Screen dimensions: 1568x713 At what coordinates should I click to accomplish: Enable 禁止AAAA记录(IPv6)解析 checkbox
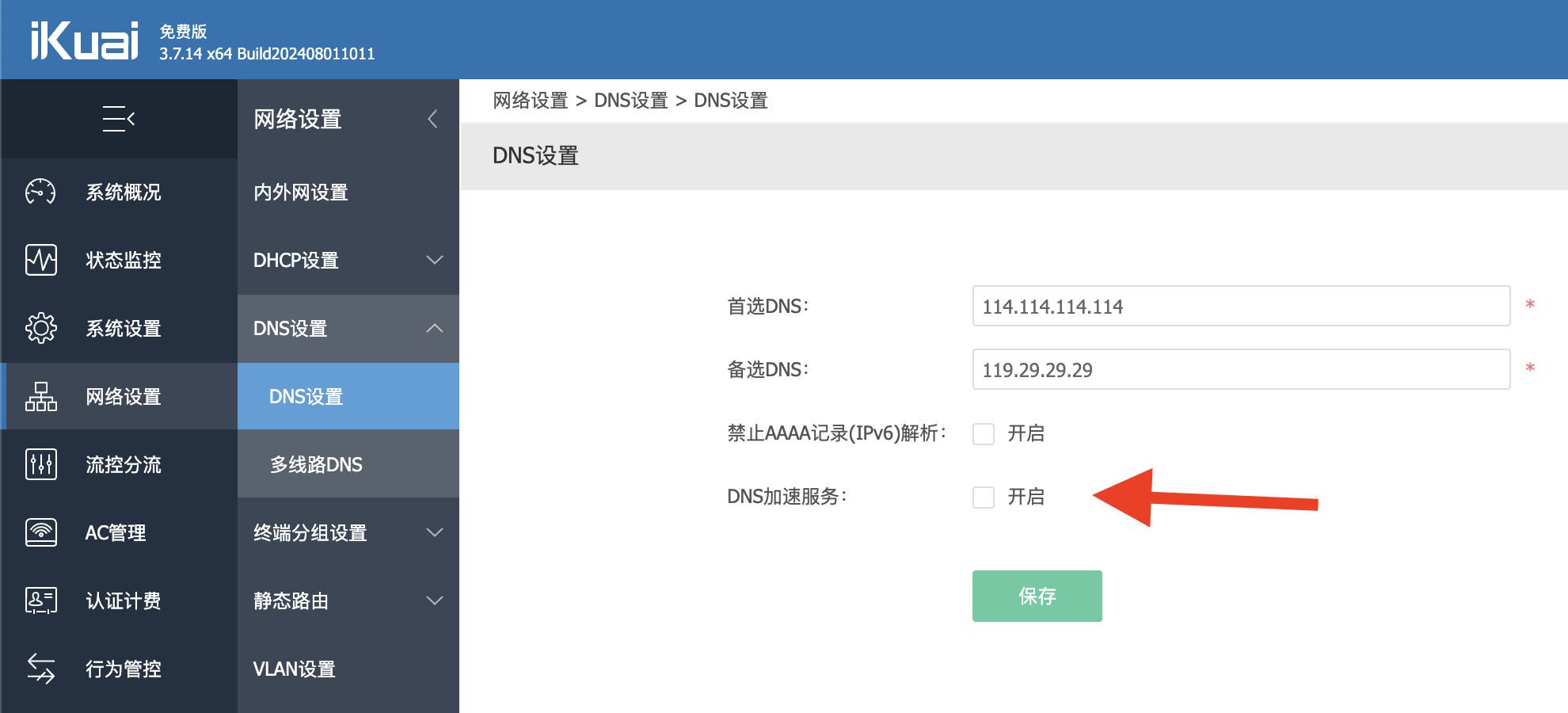click(x=984, y=433)
